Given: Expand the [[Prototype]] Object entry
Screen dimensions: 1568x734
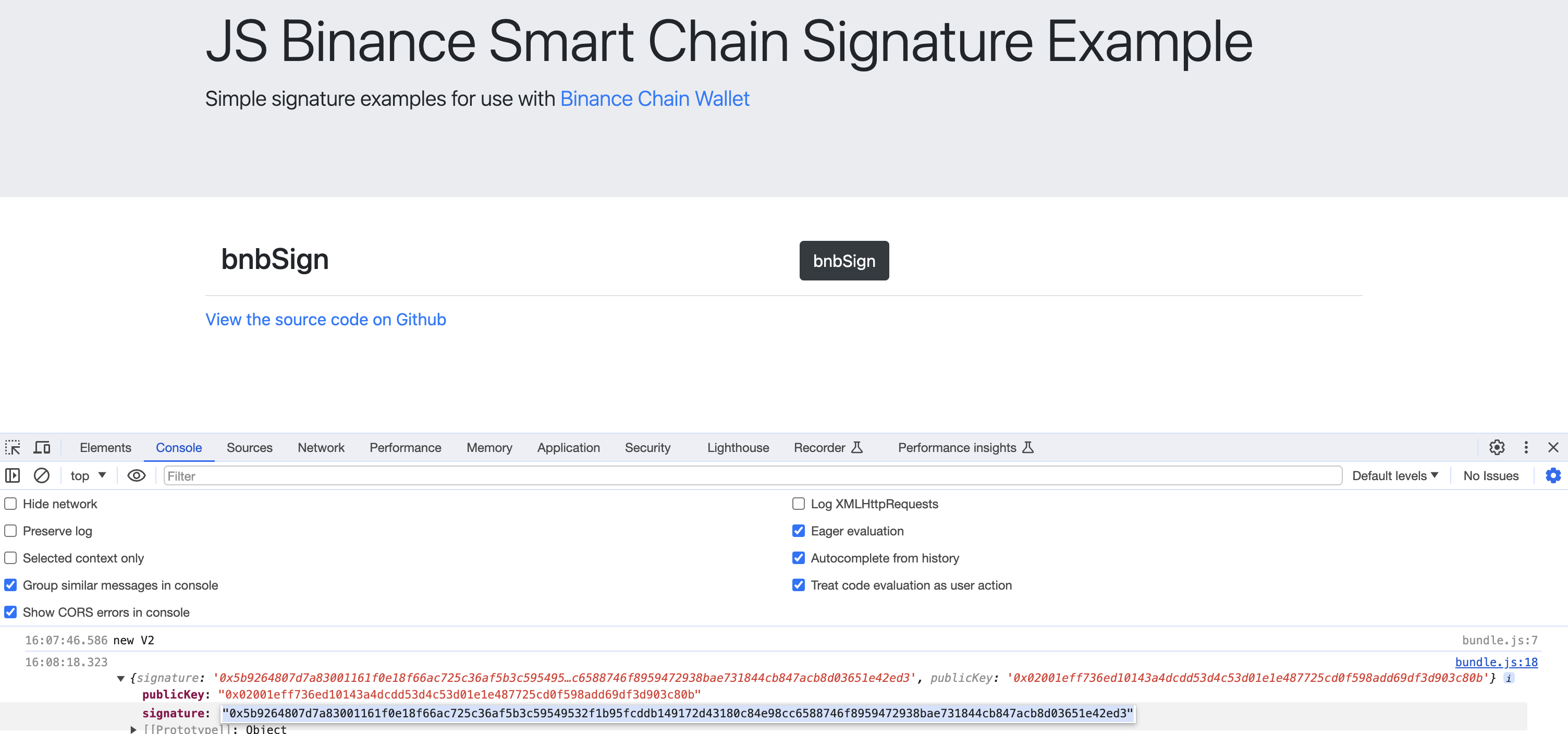Looking at the screenshot, I should tap(133, 729).
